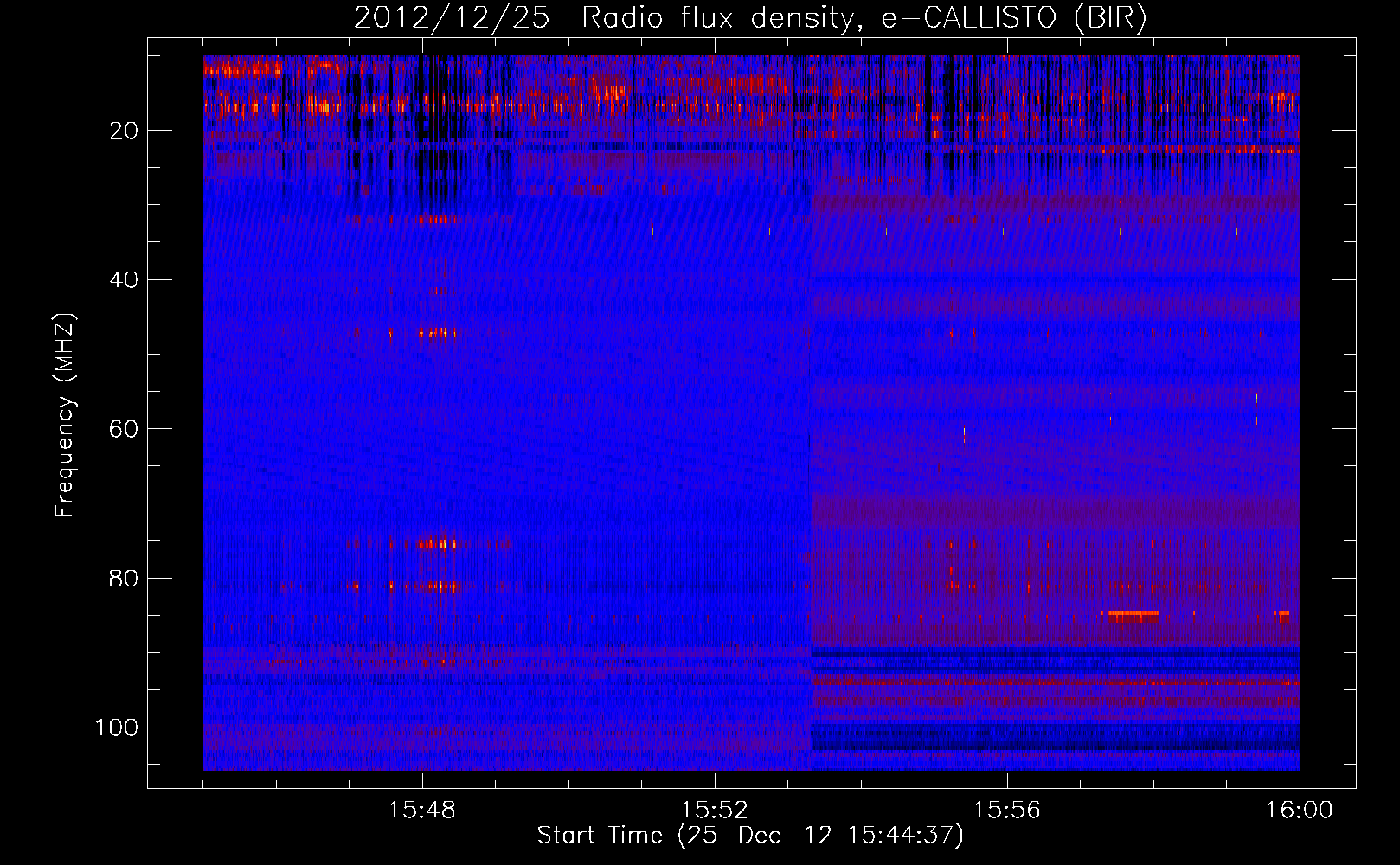Click the 40 MHz frequency tick label
Viewport: 1400px width, 865px height.
[124, 279]
